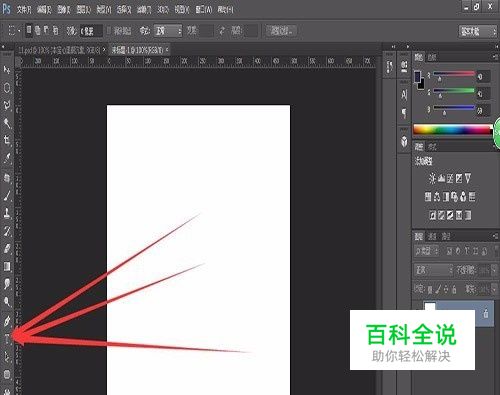Add a Threshold adjustment layer
The width and height of the screenshot is (500, 395).
pos(450,215)
